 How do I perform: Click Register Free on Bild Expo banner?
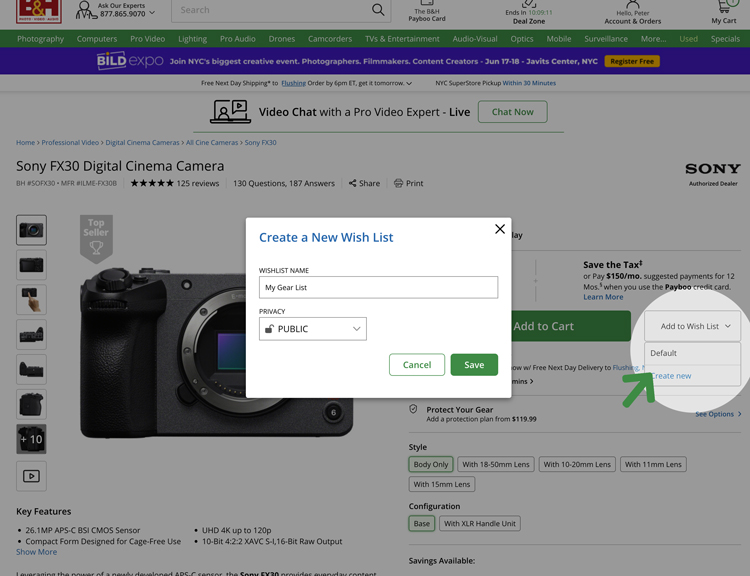(x=632, y=61)
